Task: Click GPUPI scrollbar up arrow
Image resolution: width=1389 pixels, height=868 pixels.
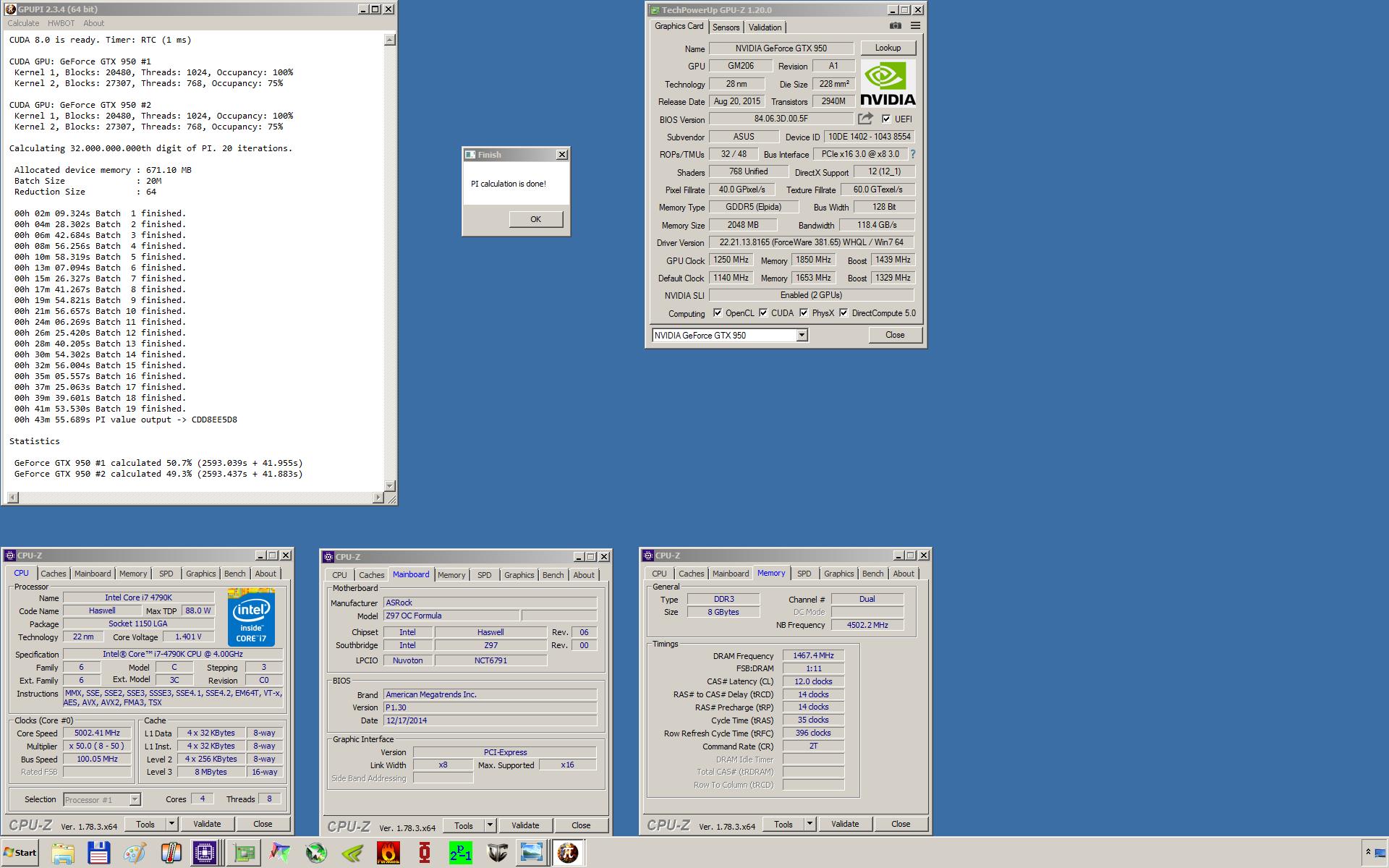Action: point(390,40)
